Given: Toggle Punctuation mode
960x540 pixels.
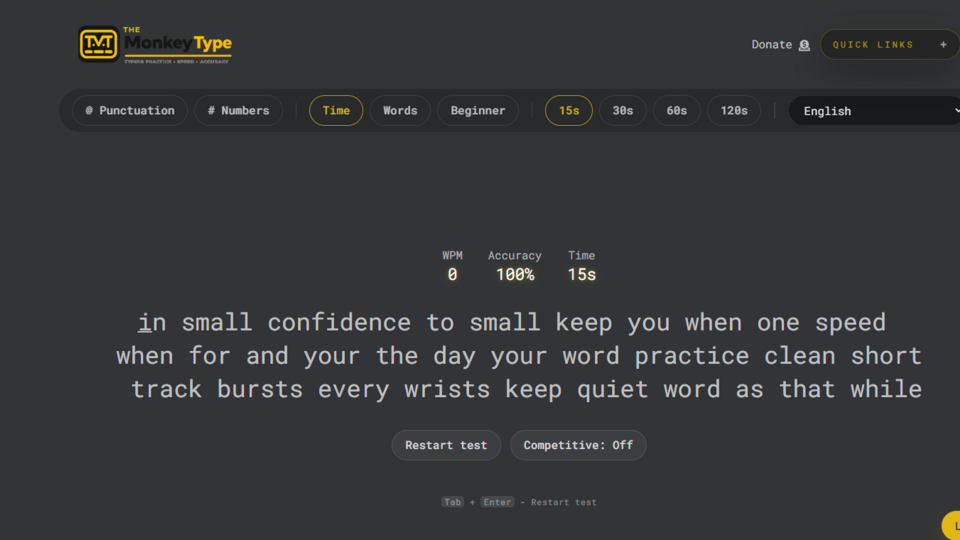Looking at the screenshot, I should click(130, 110).
